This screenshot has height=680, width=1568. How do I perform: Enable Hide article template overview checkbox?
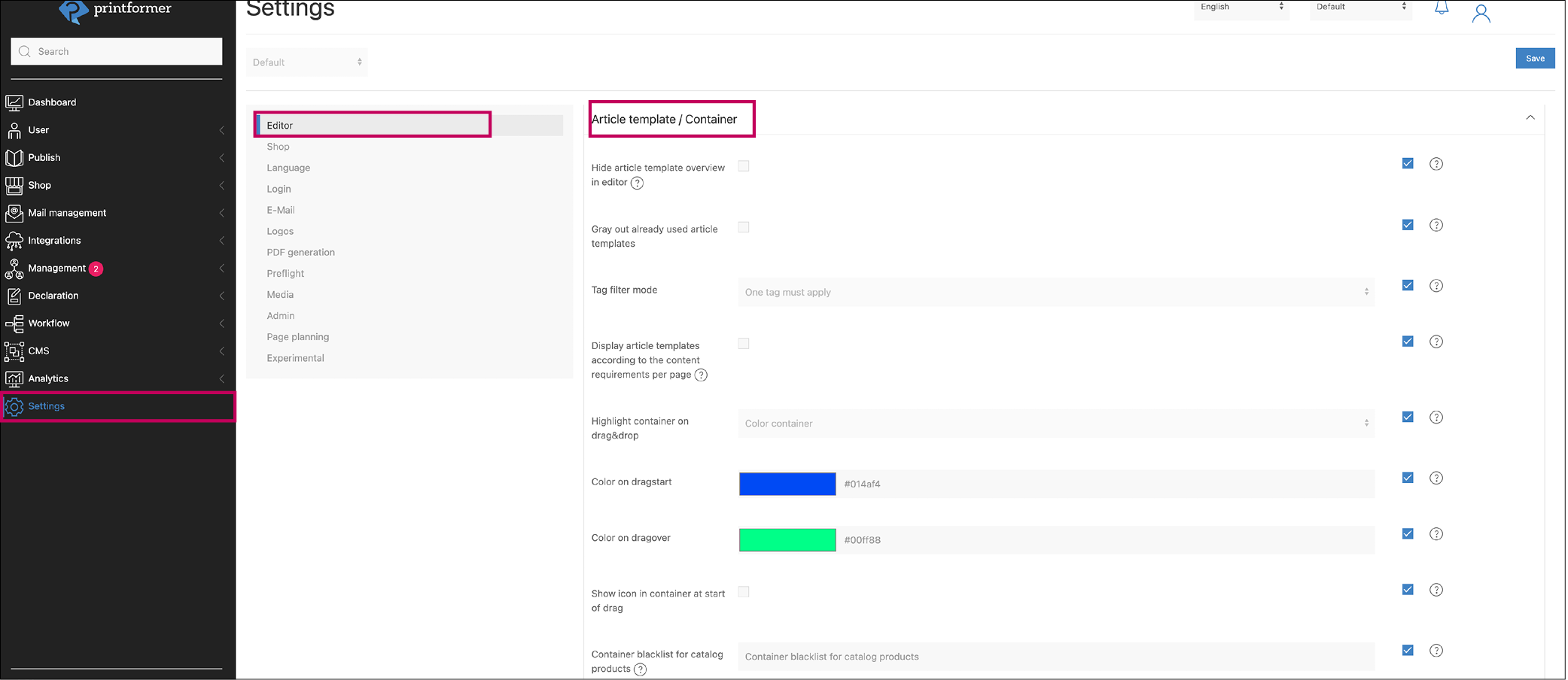[x=744, y=166]
